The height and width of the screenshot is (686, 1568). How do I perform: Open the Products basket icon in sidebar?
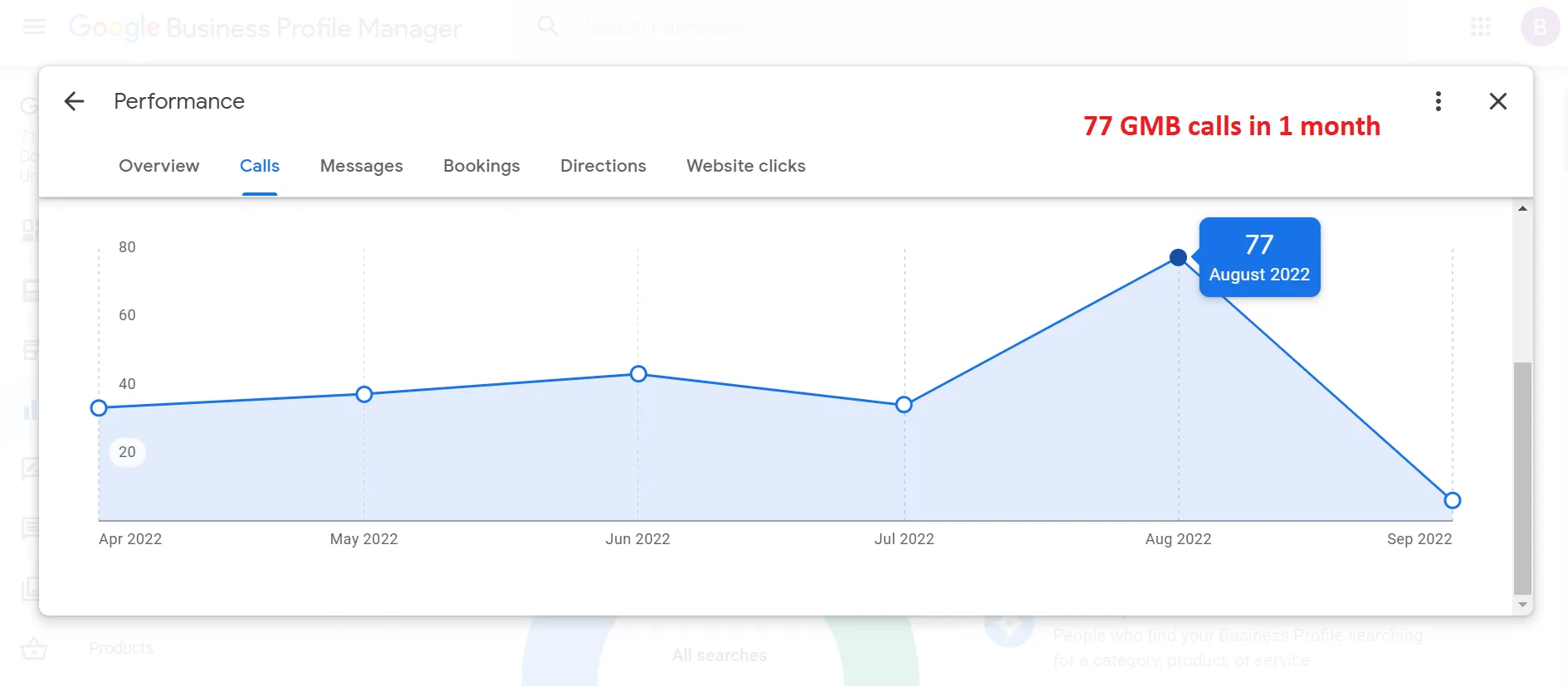pyautogui.click(x=34, y=649)
